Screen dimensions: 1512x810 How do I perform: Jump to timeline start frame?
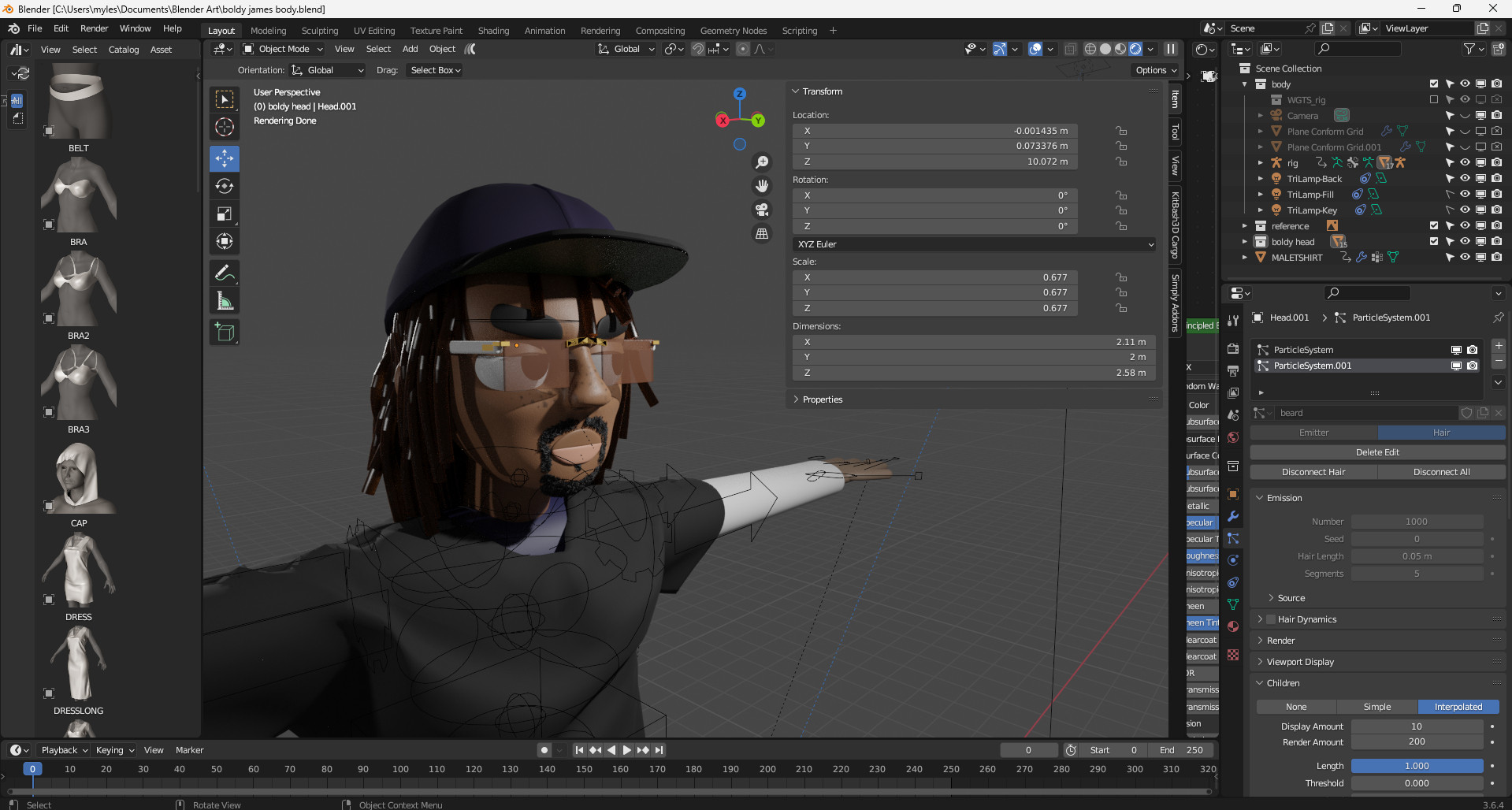[579, 750]
